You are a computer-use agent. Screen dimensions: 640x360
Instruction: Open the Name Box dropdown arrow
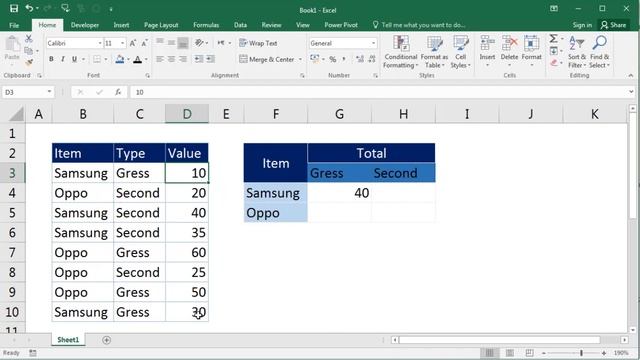(x=49, y=92)
